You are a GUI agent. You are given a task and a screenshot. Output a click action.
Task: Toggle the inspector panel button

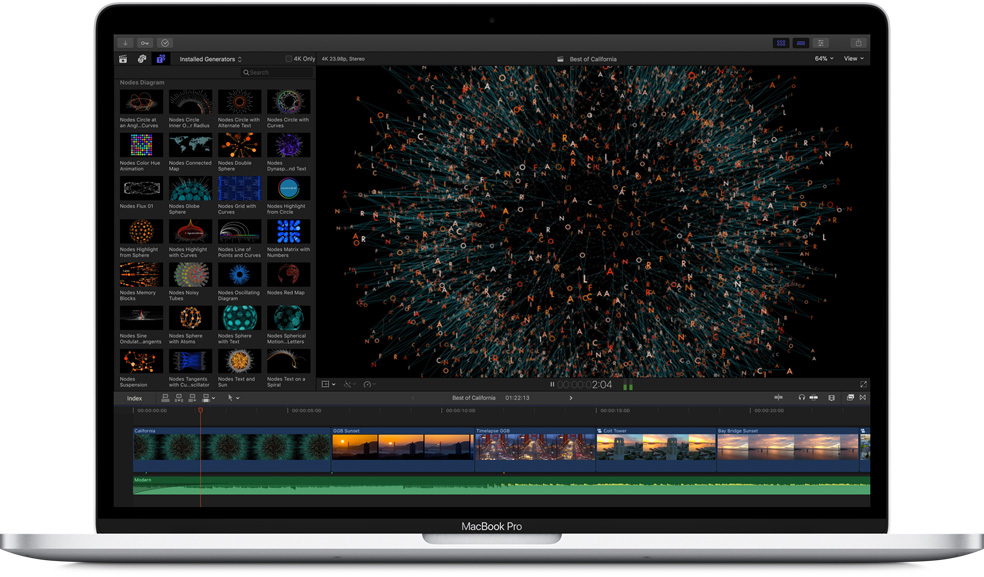click(x=821, y=43)
